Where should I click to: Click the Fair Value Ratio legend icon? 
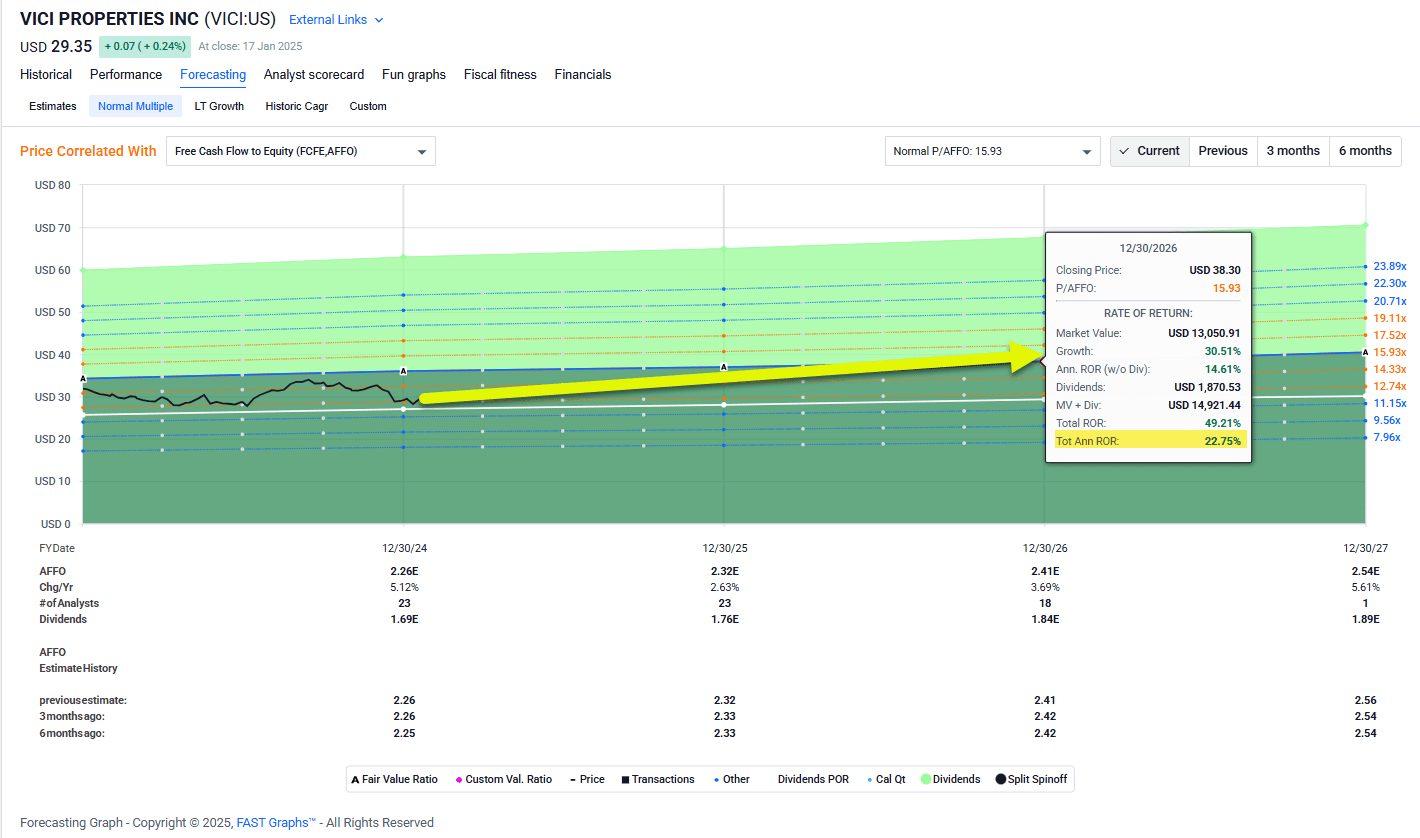click(x=355, y=779)
